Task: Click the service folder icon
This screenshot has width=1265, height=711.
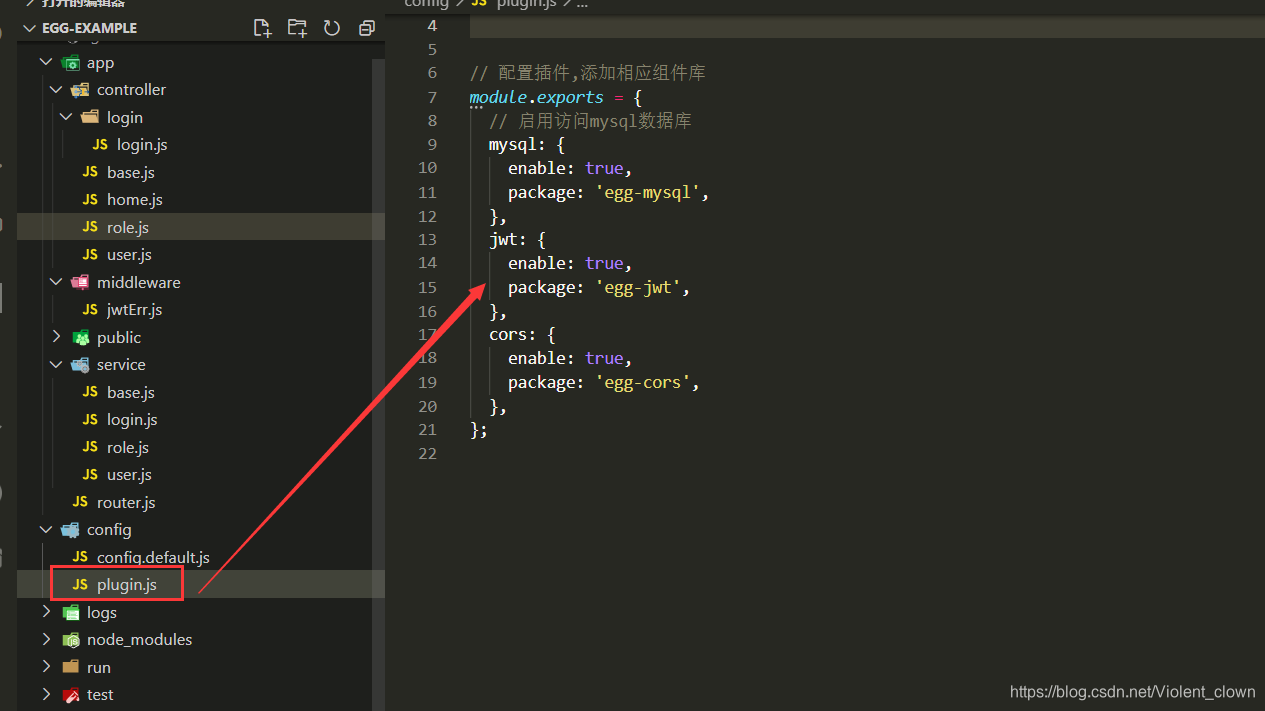Action: tap(80, 364)
